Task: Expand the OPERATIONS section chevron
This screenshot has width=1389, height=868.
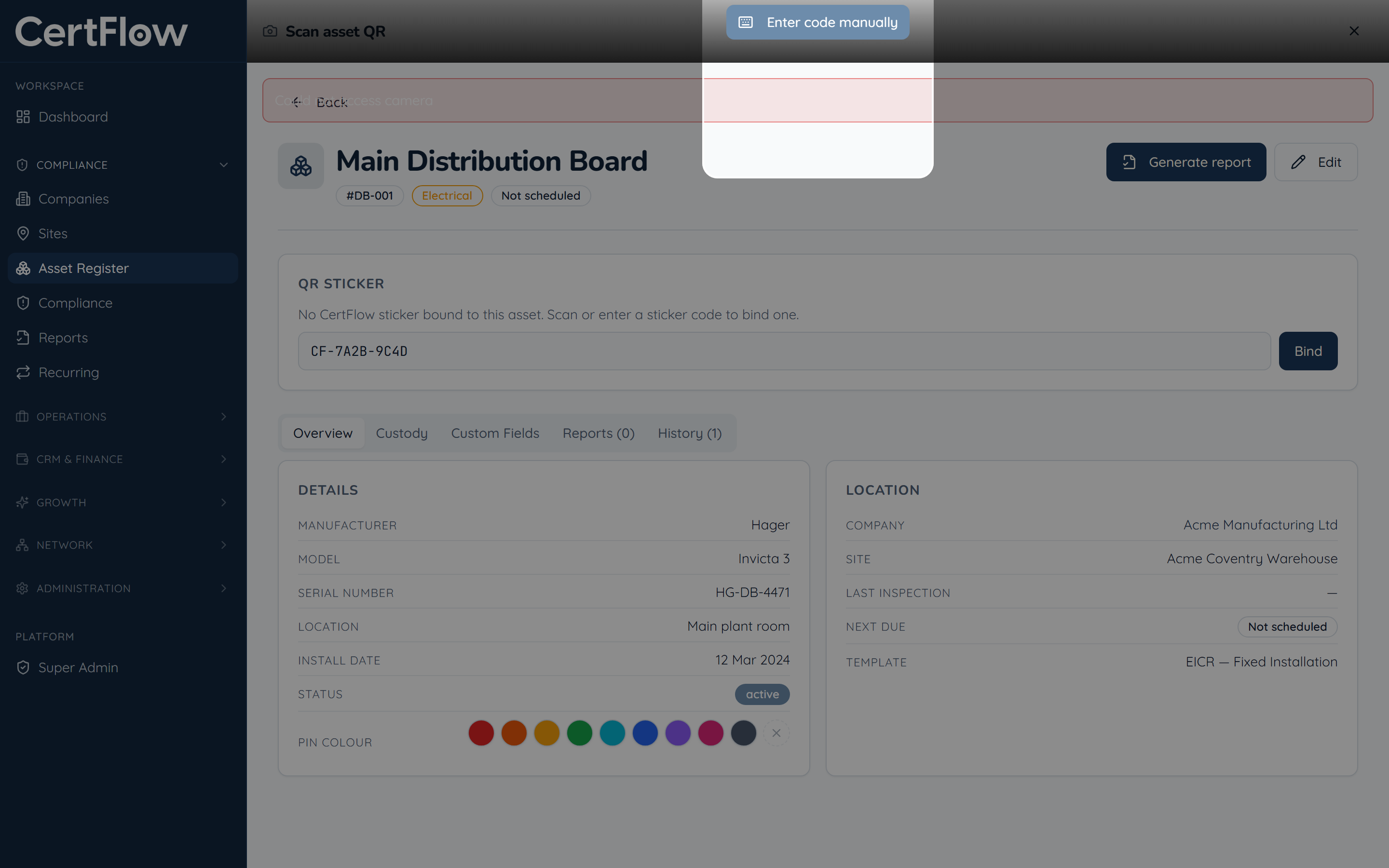Action: coord(224,416)
